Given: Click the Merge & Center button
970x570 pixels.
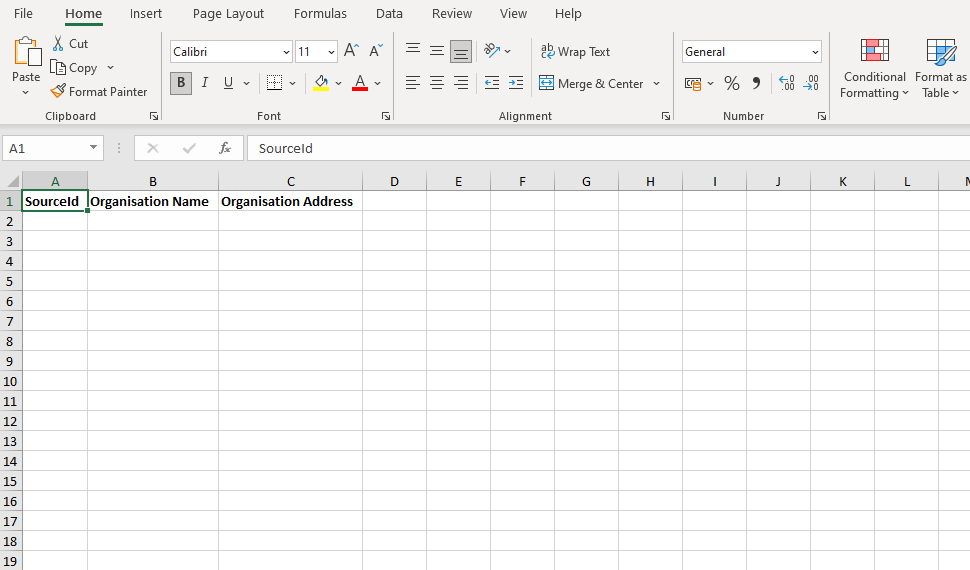Looking at the screenshot, I should pos(591,83).
